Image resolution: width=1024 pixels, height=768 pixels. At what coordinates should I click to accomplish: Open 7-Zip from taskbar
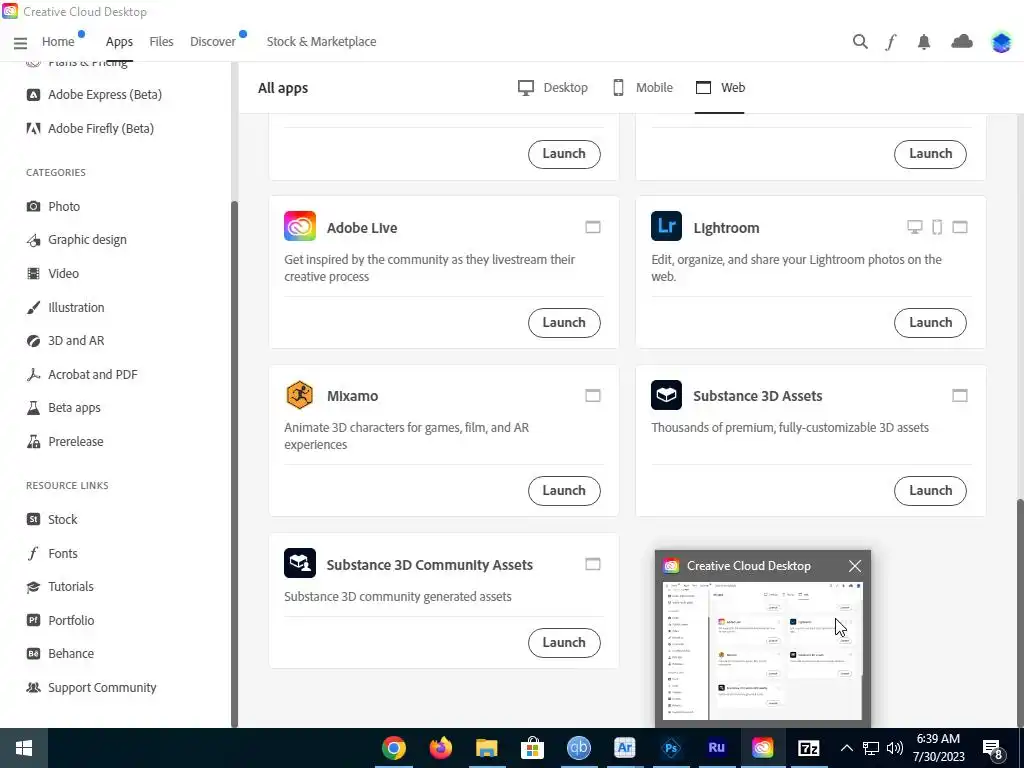(x=808, y=748)
